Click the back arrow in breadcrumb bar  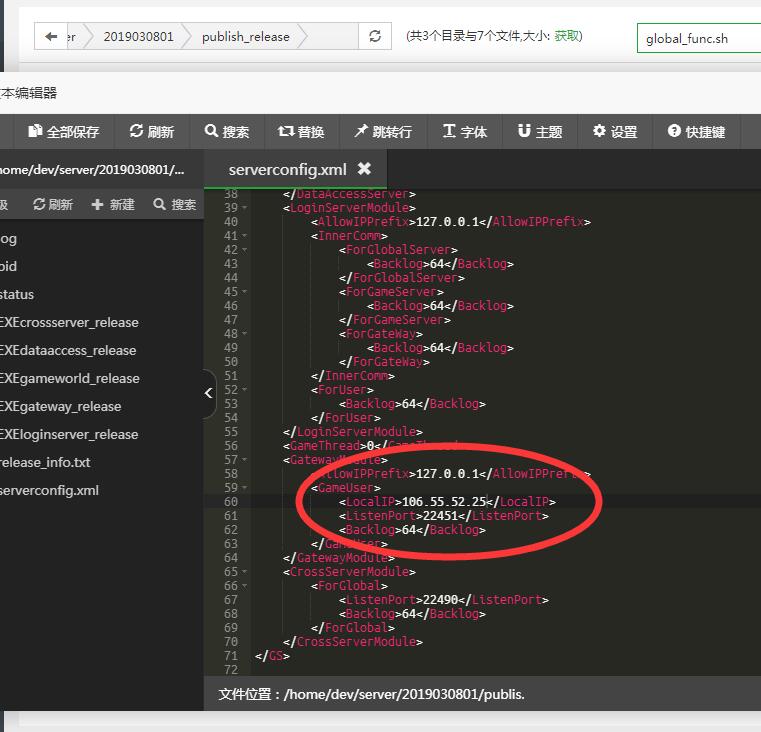pos(50,36)
